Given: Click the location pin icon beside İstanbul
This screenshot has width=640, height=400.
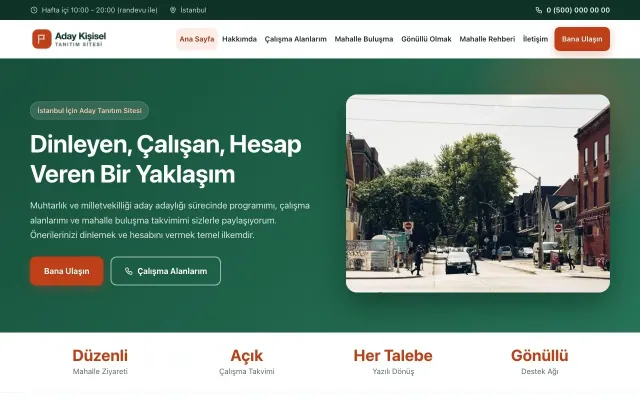Looking at the screenshot, I should [x=173, y=10].
